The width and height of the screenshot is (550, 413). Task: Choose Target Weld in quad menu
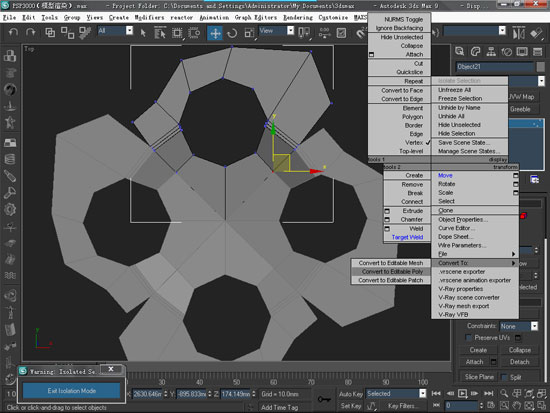pyautogui.click(x=407, y=237)
